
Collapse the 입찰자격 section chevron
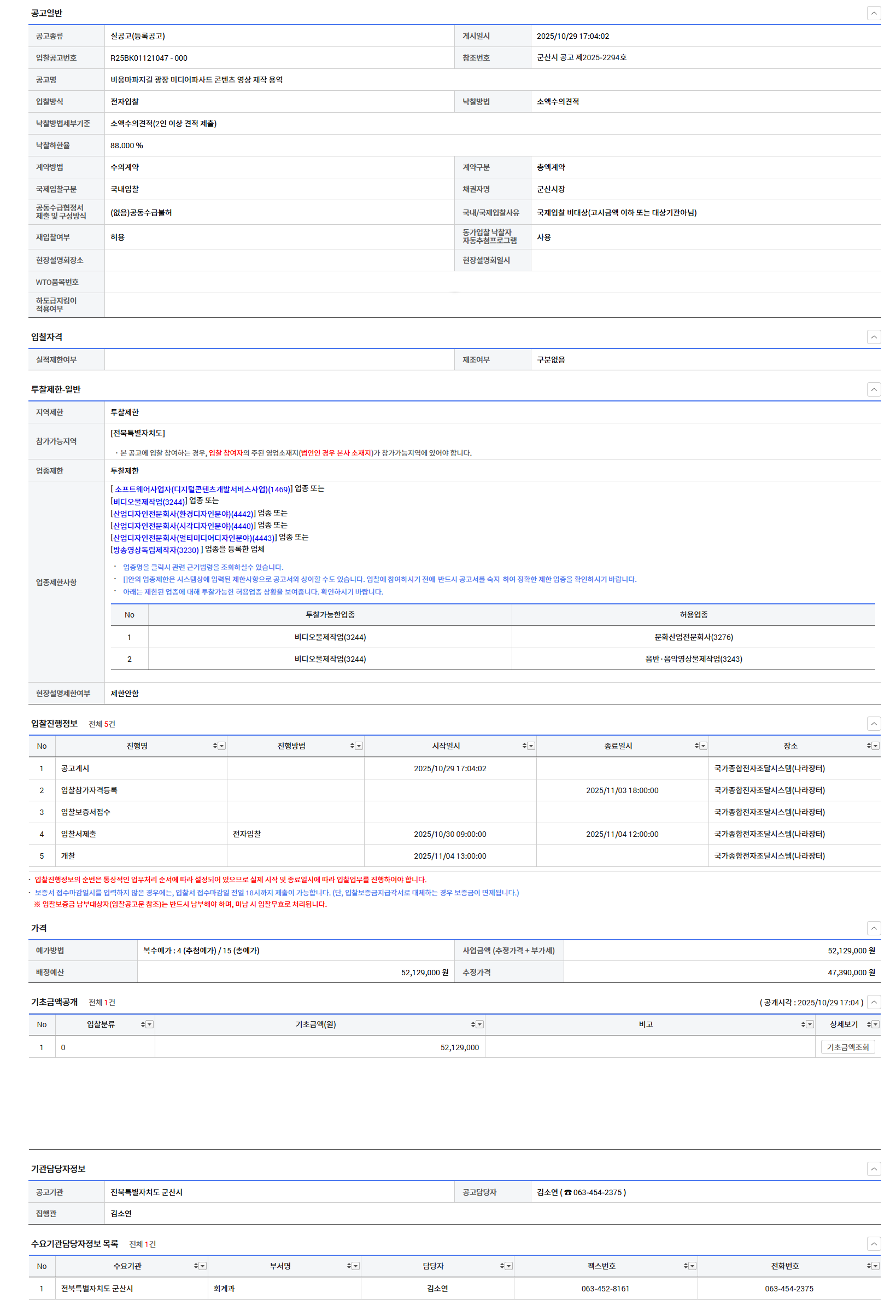click(x=874, y=337)
